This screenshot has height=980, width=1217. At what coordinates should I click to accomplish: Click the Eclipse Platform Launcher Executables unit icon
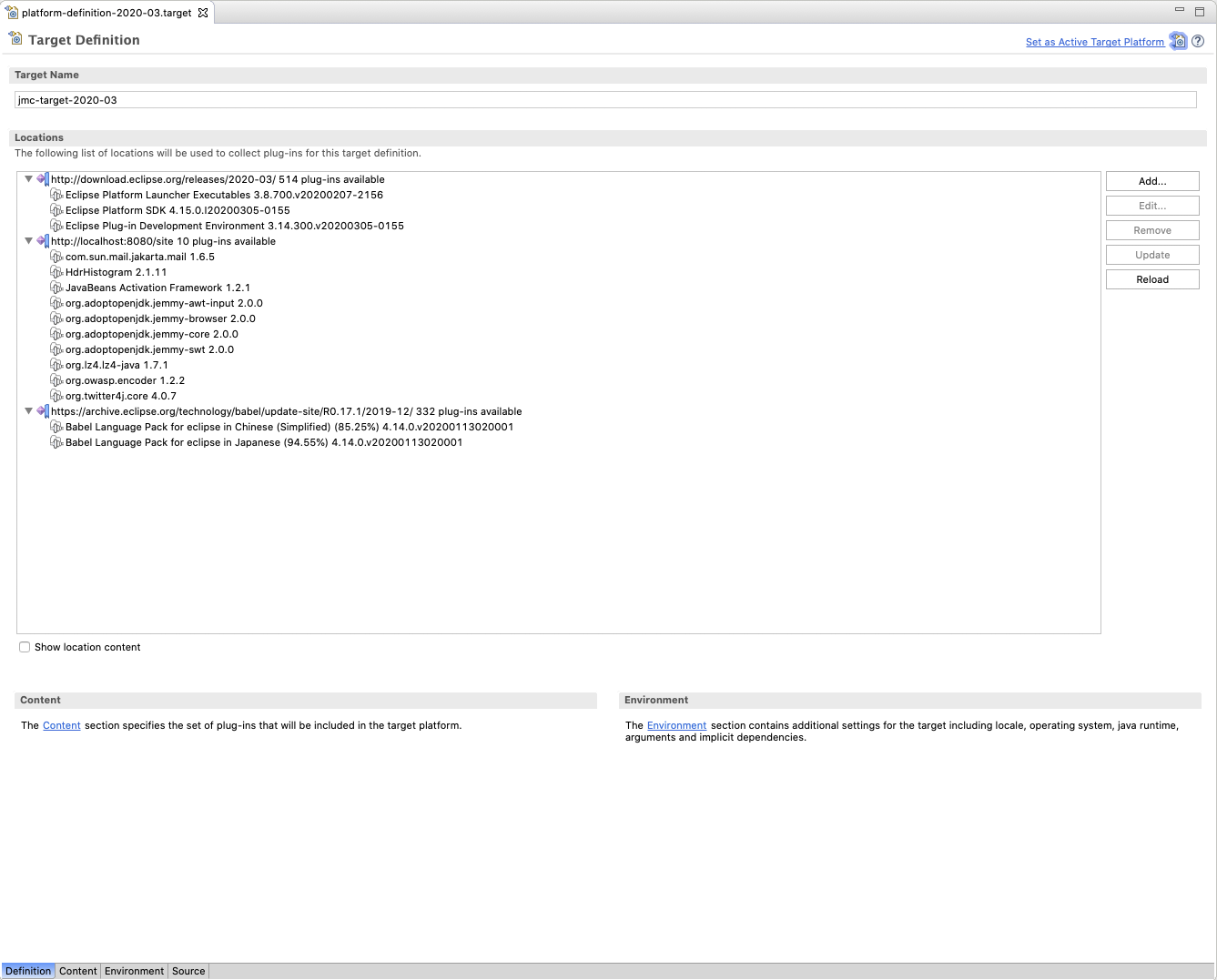point(56,195)
